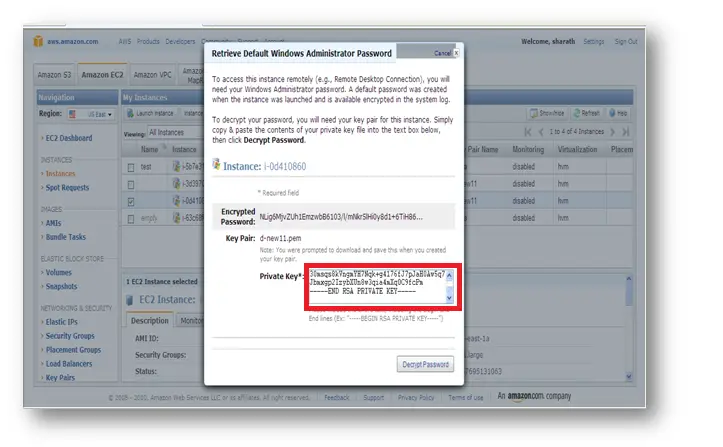Open the Terms of Use footer link
Image resolution: width=723 pixels, height=447 pixels.
[466, 397]
